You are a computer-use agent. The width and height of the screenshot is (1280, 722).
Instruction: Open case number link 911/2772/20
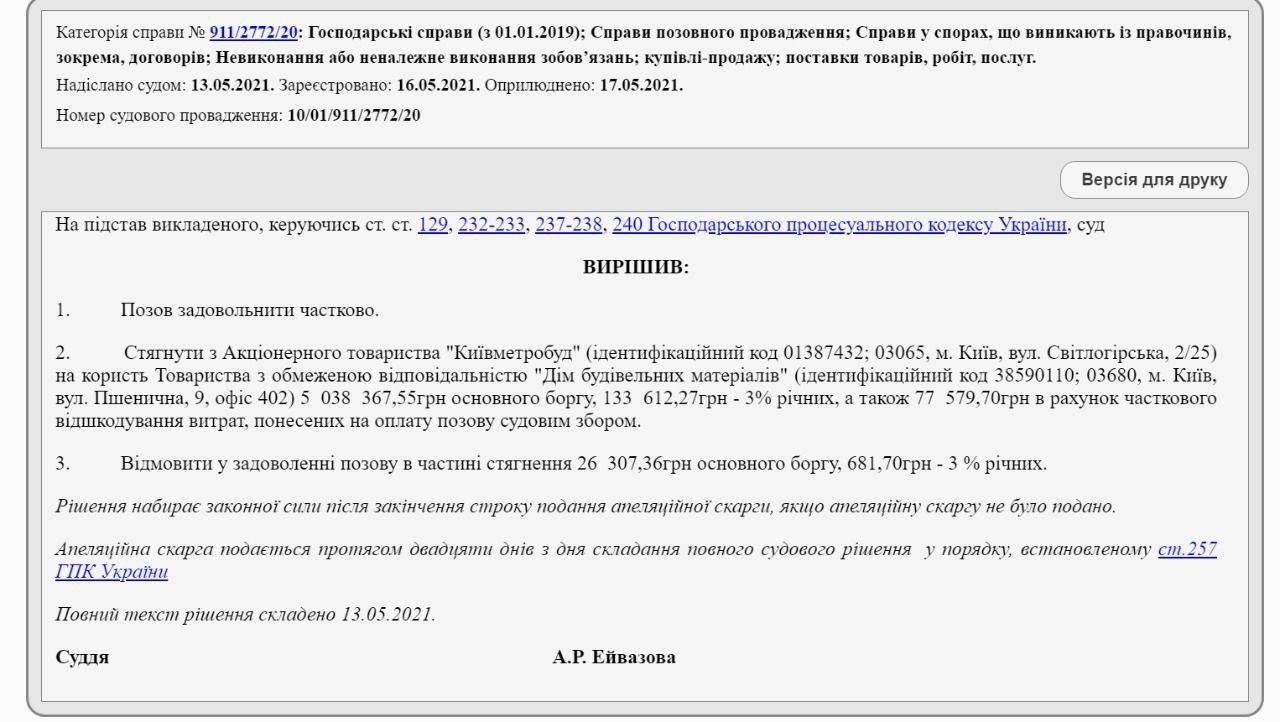point(253,33)
